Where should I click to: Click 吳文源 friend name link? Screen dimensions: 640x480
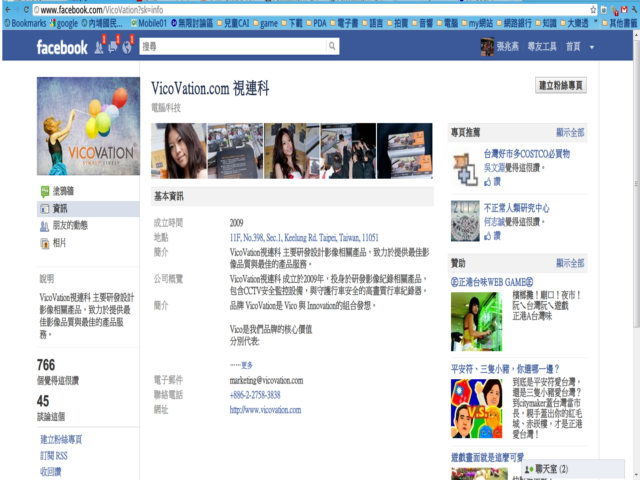coord(494,168)
